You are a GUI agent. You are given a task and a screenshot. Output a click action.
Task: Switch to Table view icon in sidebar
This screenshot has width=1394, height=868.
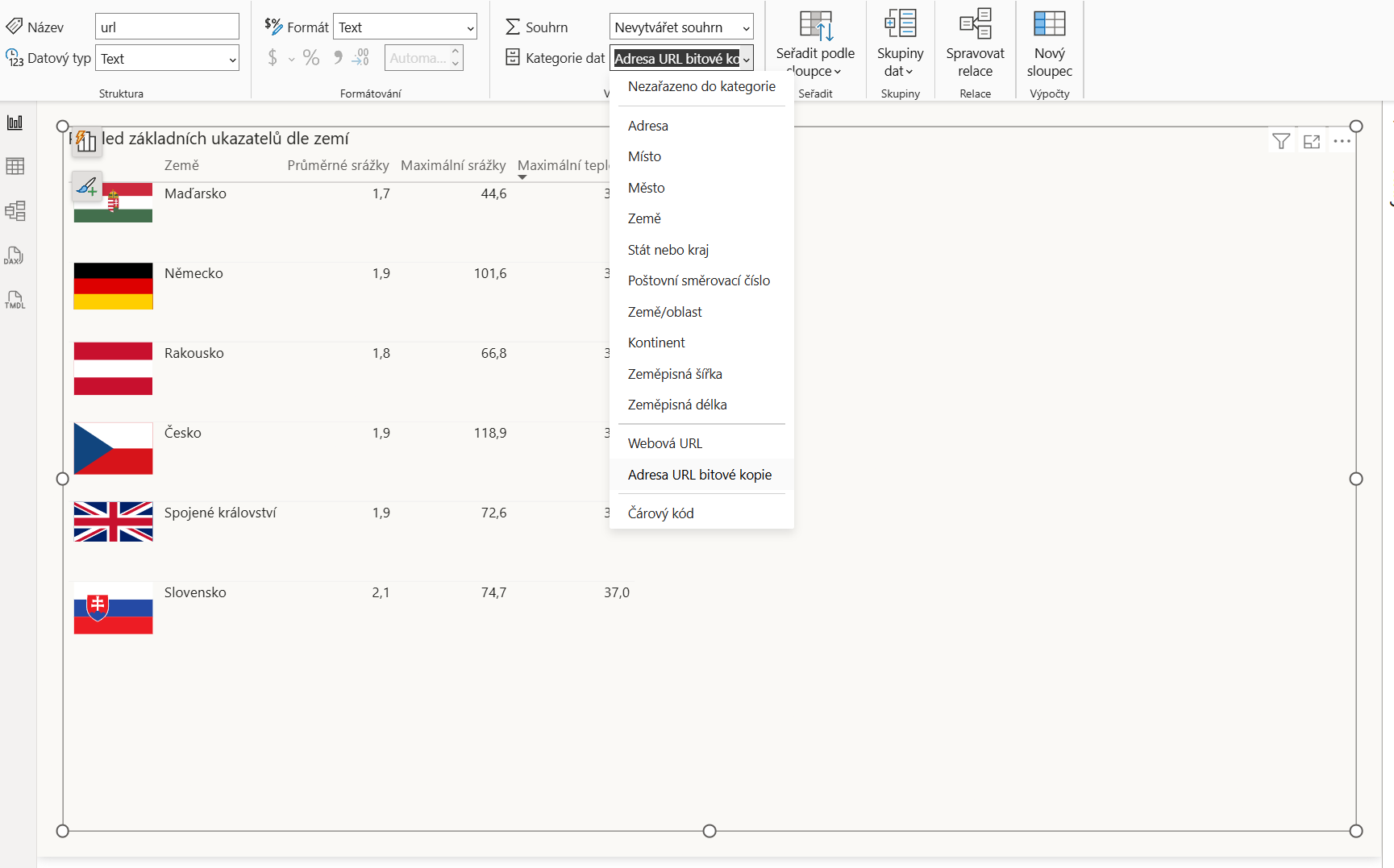click(15, 167)
